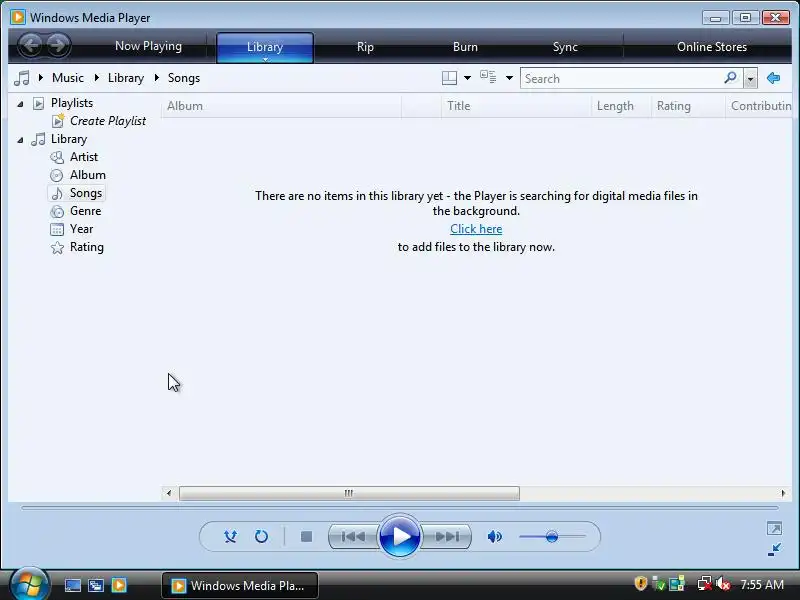Click the 'Click here' link

click(x=476, y=229)
